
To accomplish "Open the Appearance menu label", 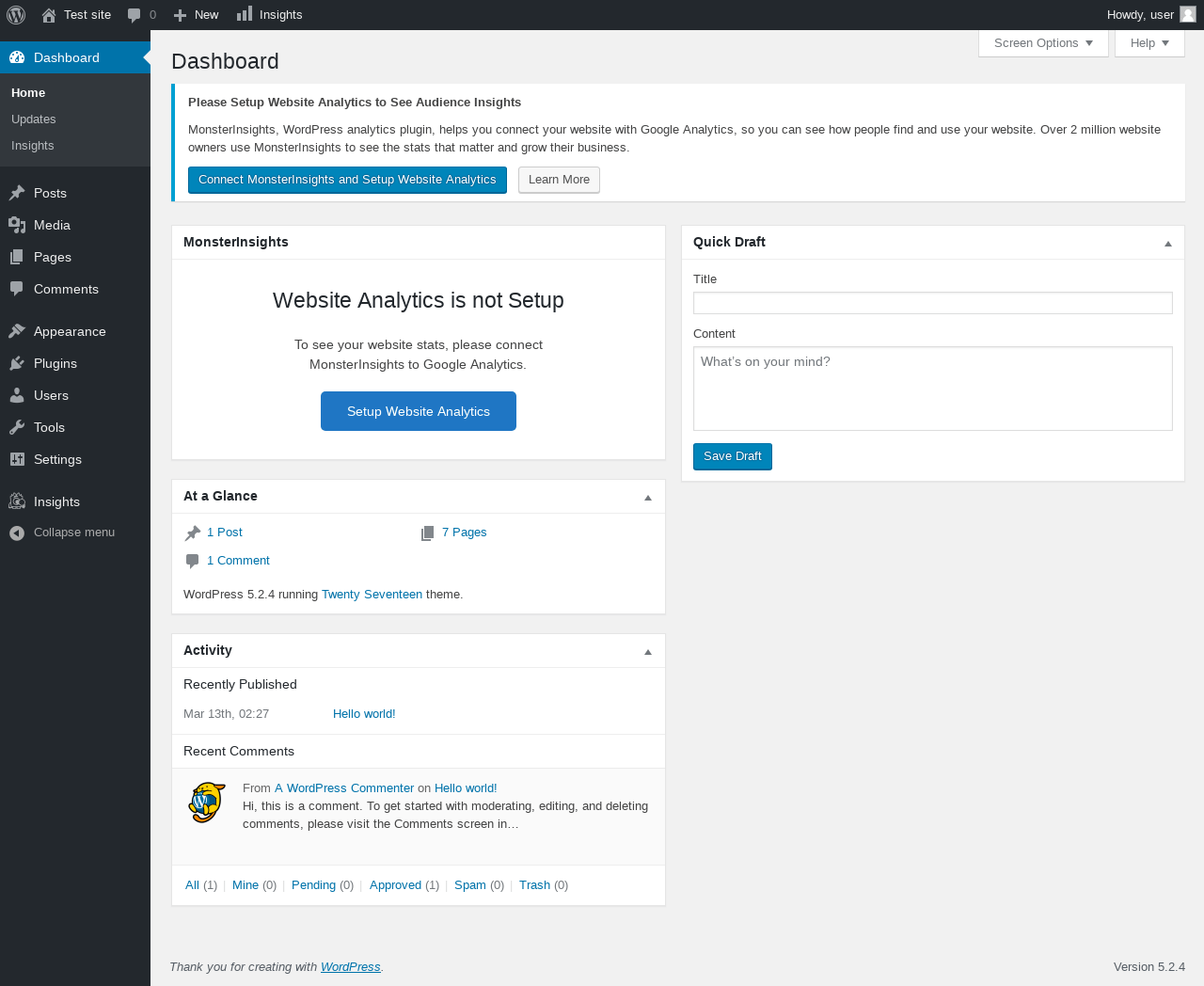I will [70, 331].
